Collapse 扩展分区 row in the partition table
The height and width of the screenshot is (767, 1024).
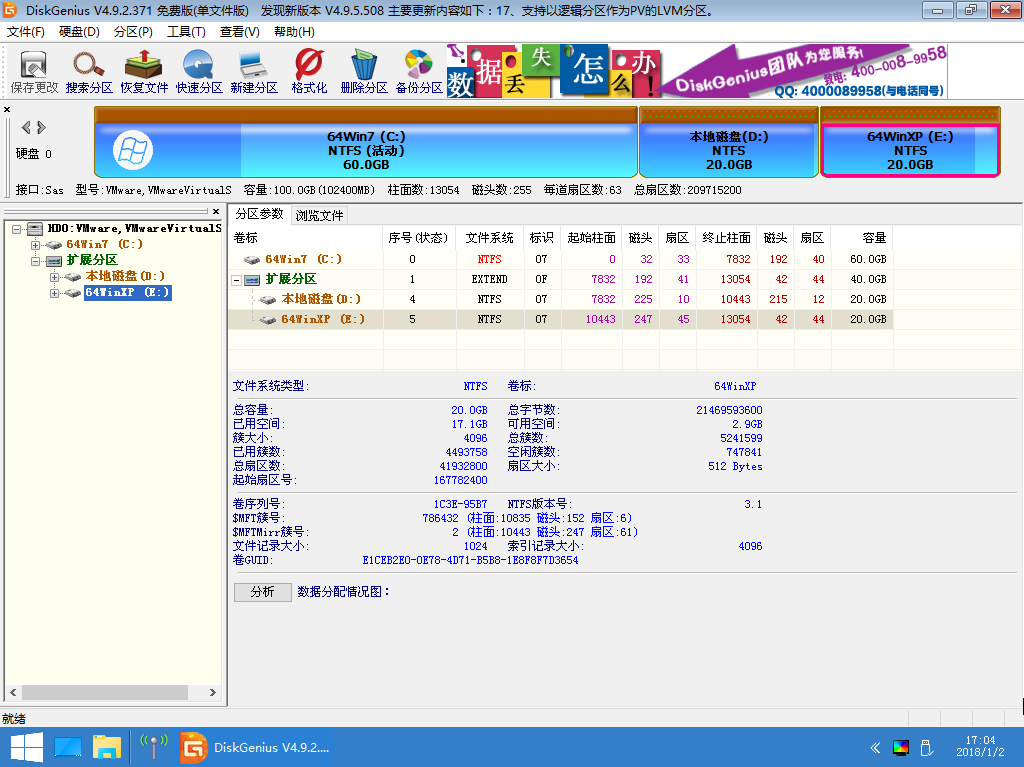(237, 280)
